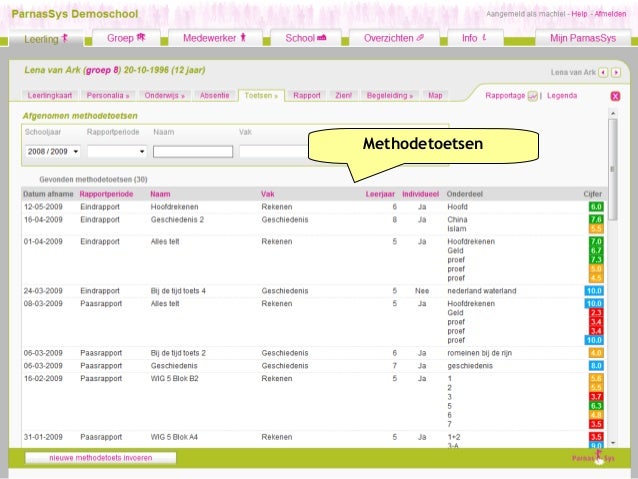
Task: Click the ParnasSys logo at bottom right
Action: (594, 458)
